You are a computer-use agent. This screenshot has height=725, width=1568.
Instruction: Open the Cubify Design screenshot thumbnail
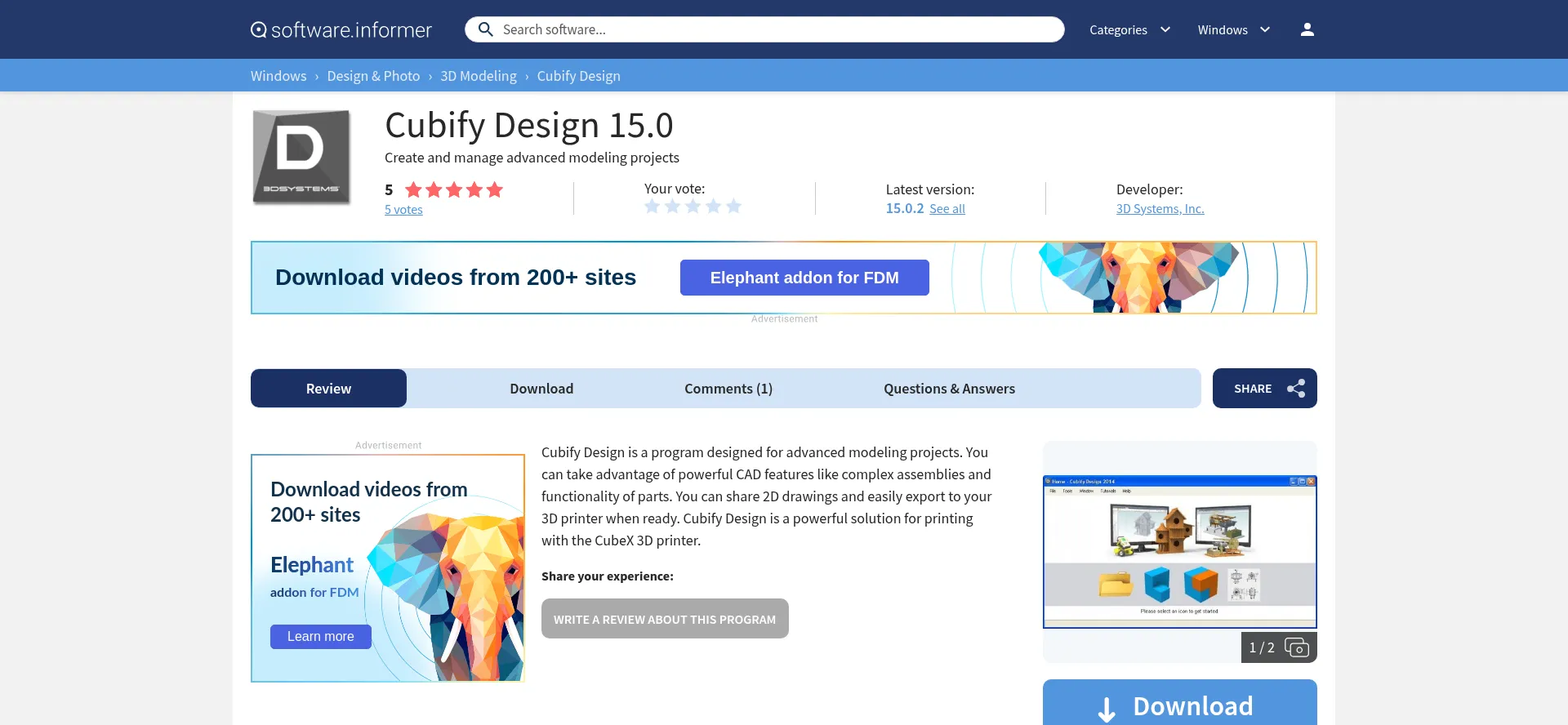click(x=1179, y=552)
